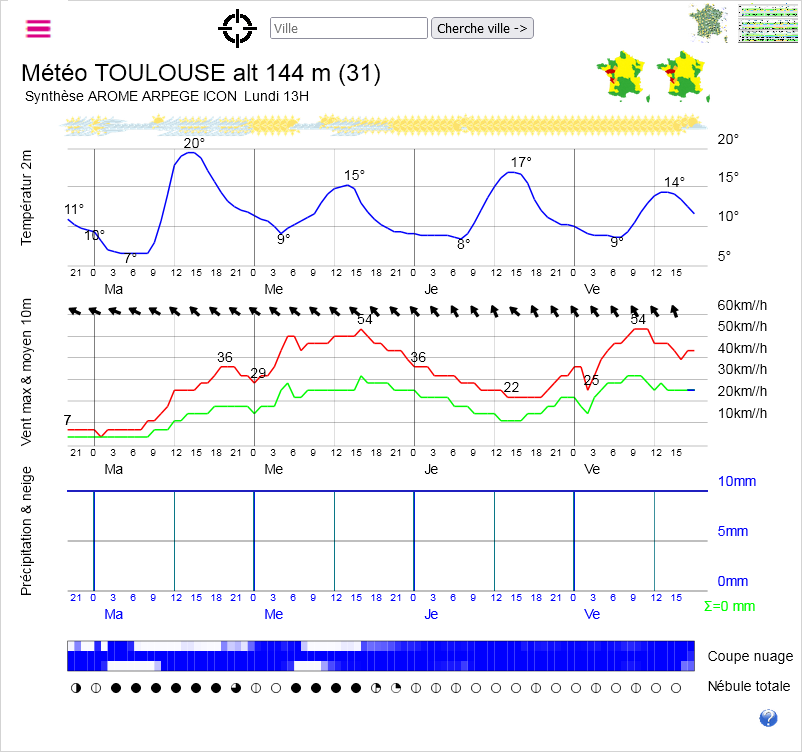Click the first half-filled nebulosity circle
This screenshot has width=802, height=752.
point(76,688)
